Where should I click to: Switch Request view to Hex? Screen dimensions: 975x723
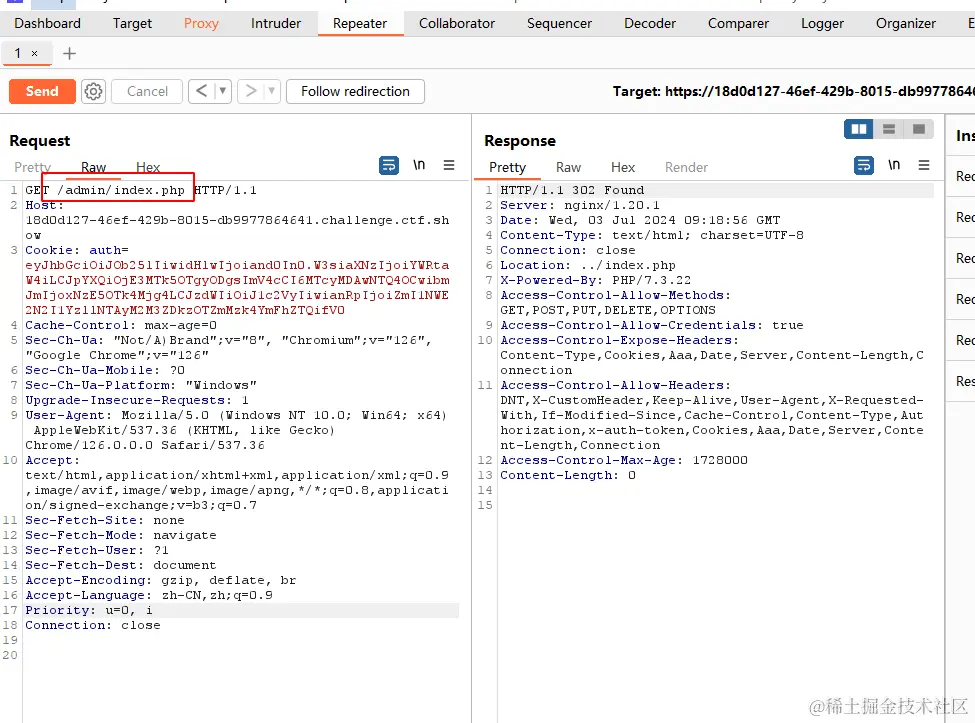tap(148, 167)
